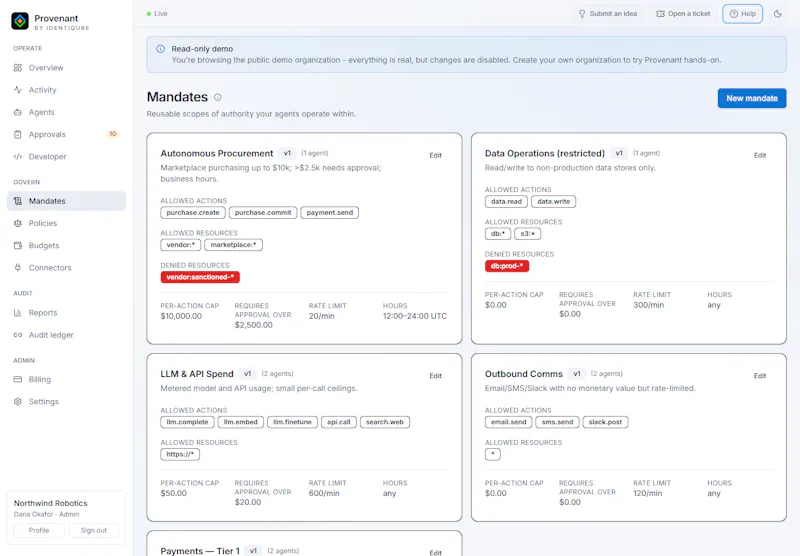Click the api.call action tag
Viewport: 800px width, 556px height.
click(339, 422)
